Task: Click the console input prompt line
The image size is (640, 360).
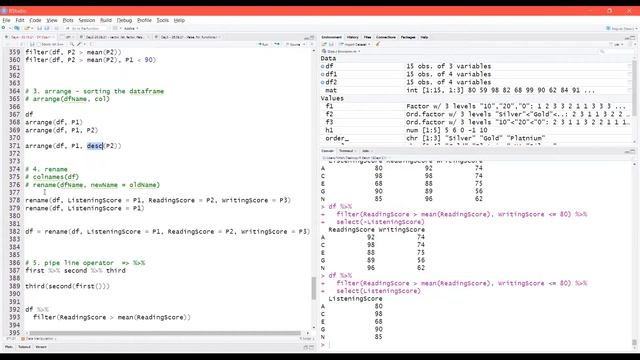Action: tap(476, 345)
